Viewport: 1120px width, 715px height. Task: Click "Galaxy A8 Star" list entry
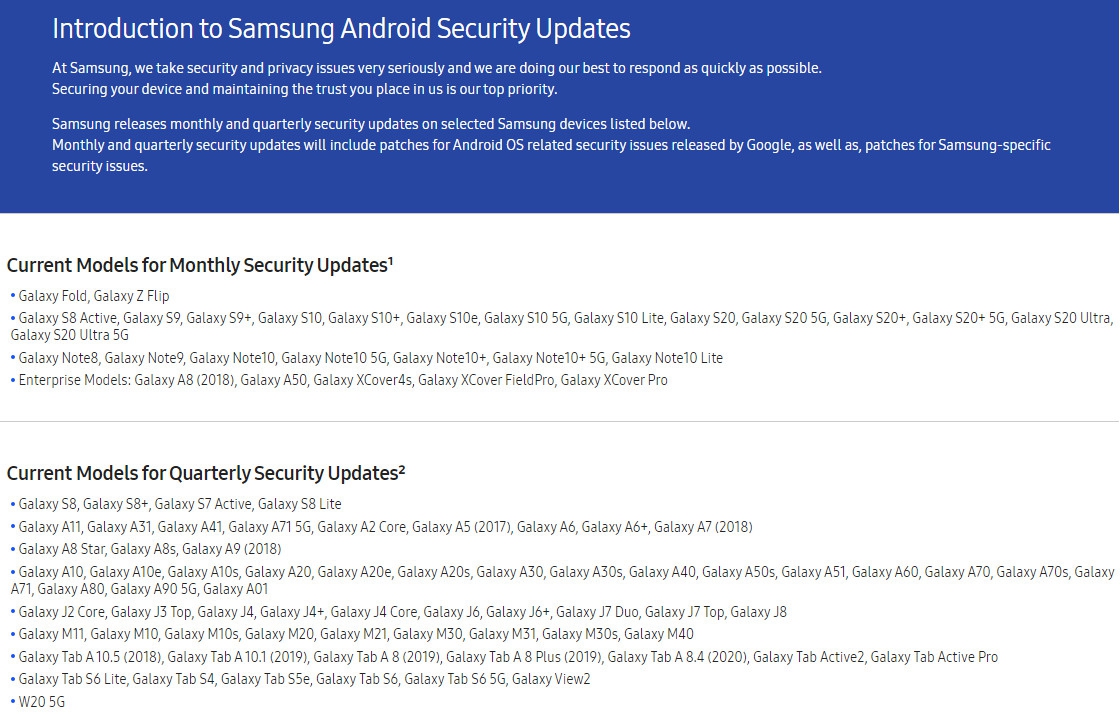coord(61,549)
